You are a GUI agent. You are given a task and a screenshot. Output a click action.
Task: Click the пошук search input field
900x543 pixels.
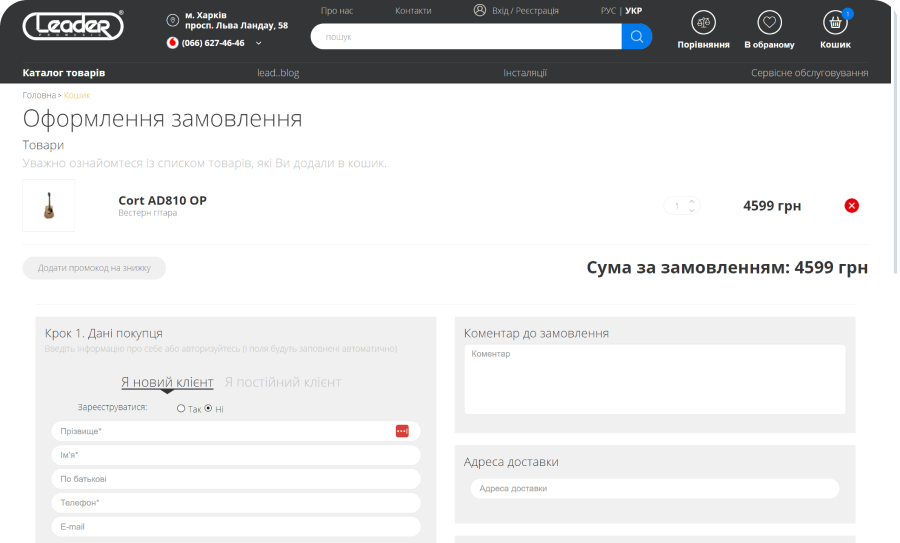click(466, 37)
